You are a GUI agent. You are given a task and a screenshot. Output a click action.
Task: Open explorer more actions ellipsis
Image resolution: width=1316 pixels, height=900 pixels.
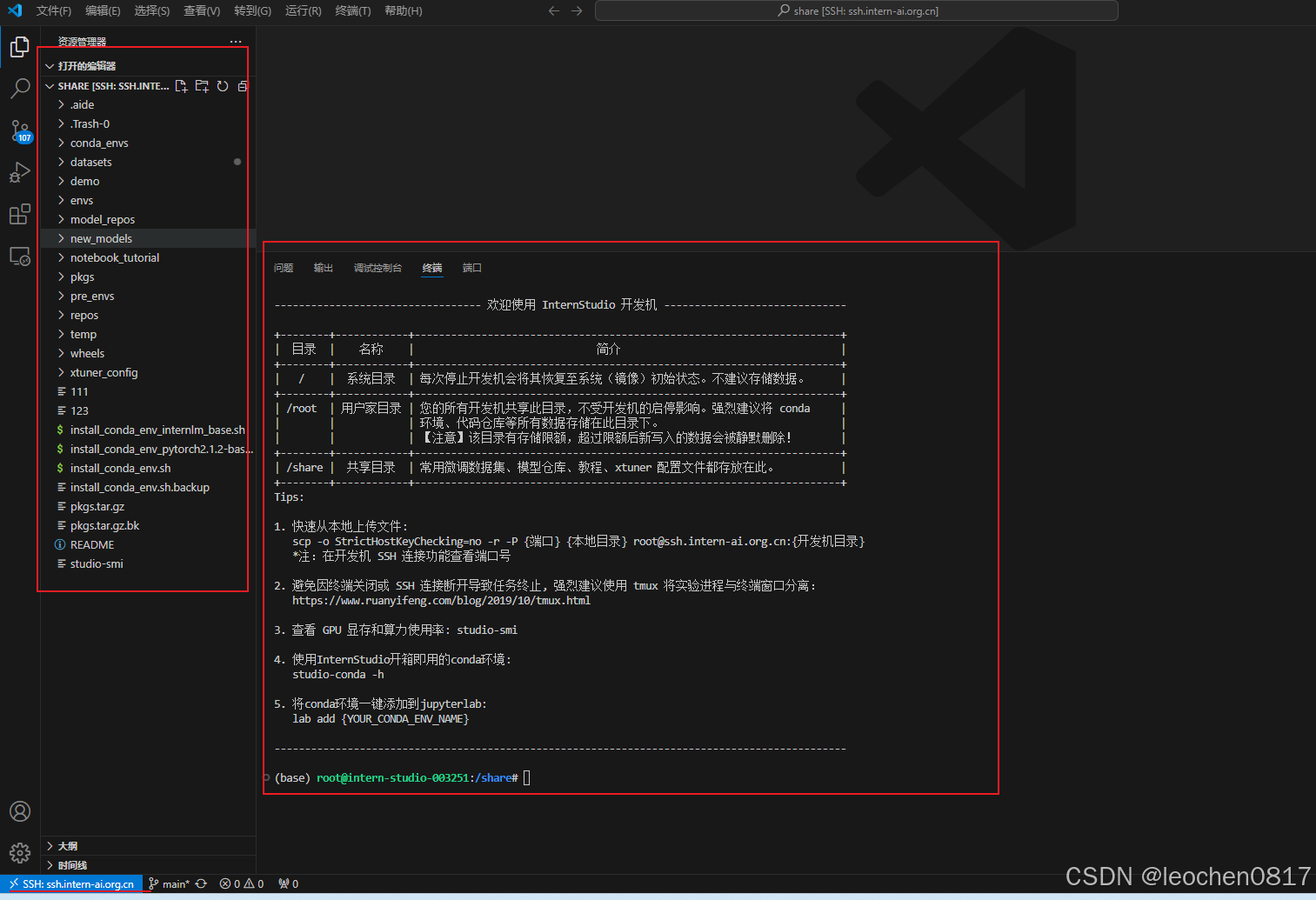236,42
